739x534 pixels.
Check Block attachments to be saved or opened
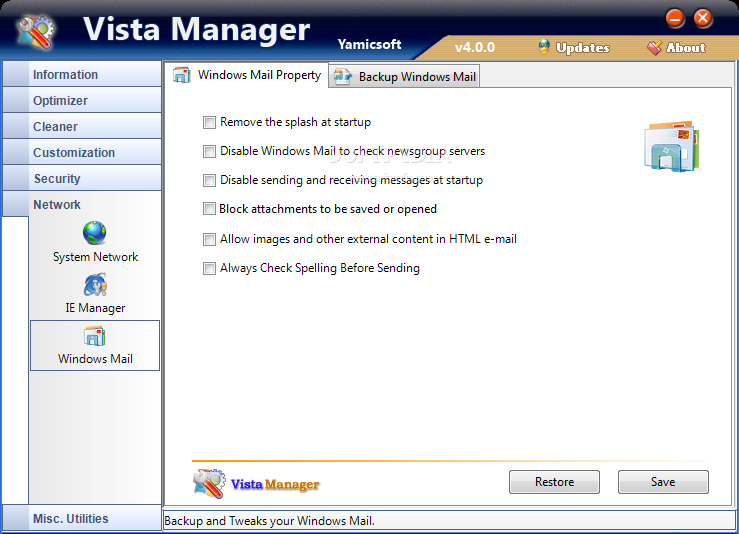tap(209, 209)
